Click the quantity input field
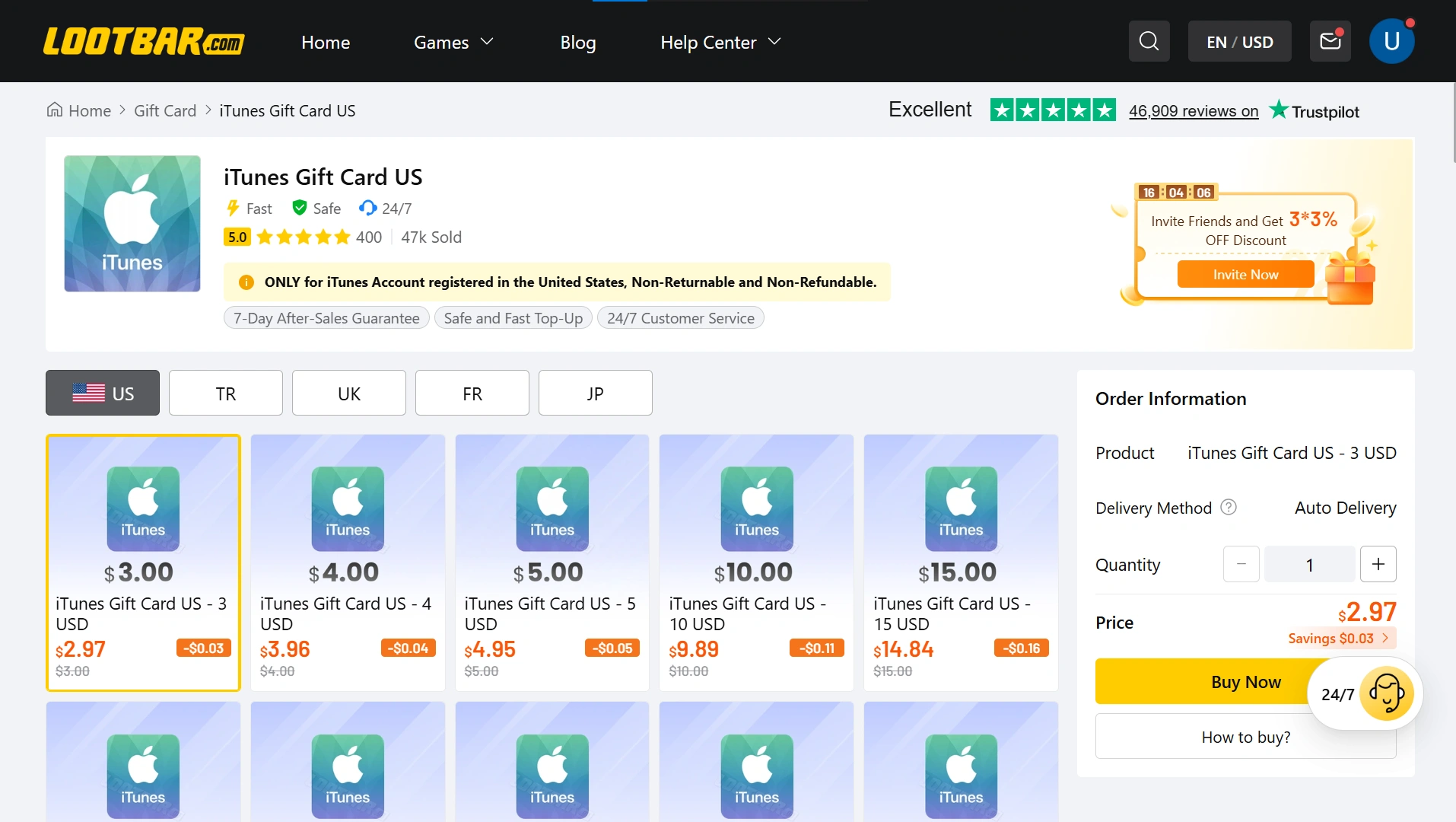 click(1309, 564)
